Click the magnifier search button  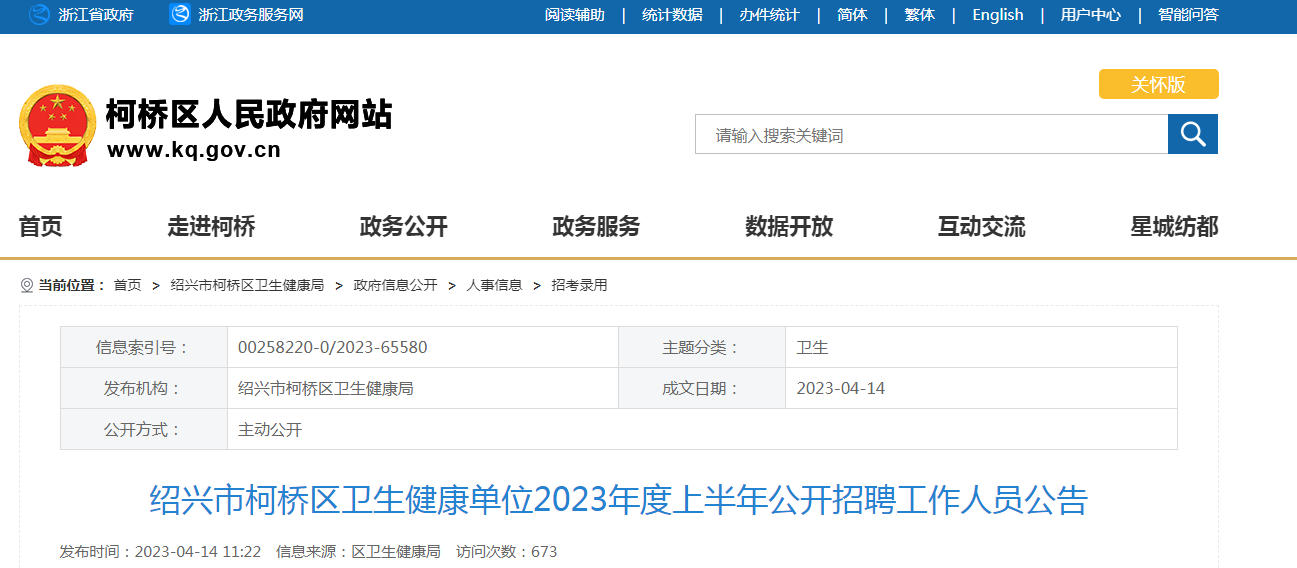(1192, 134)
